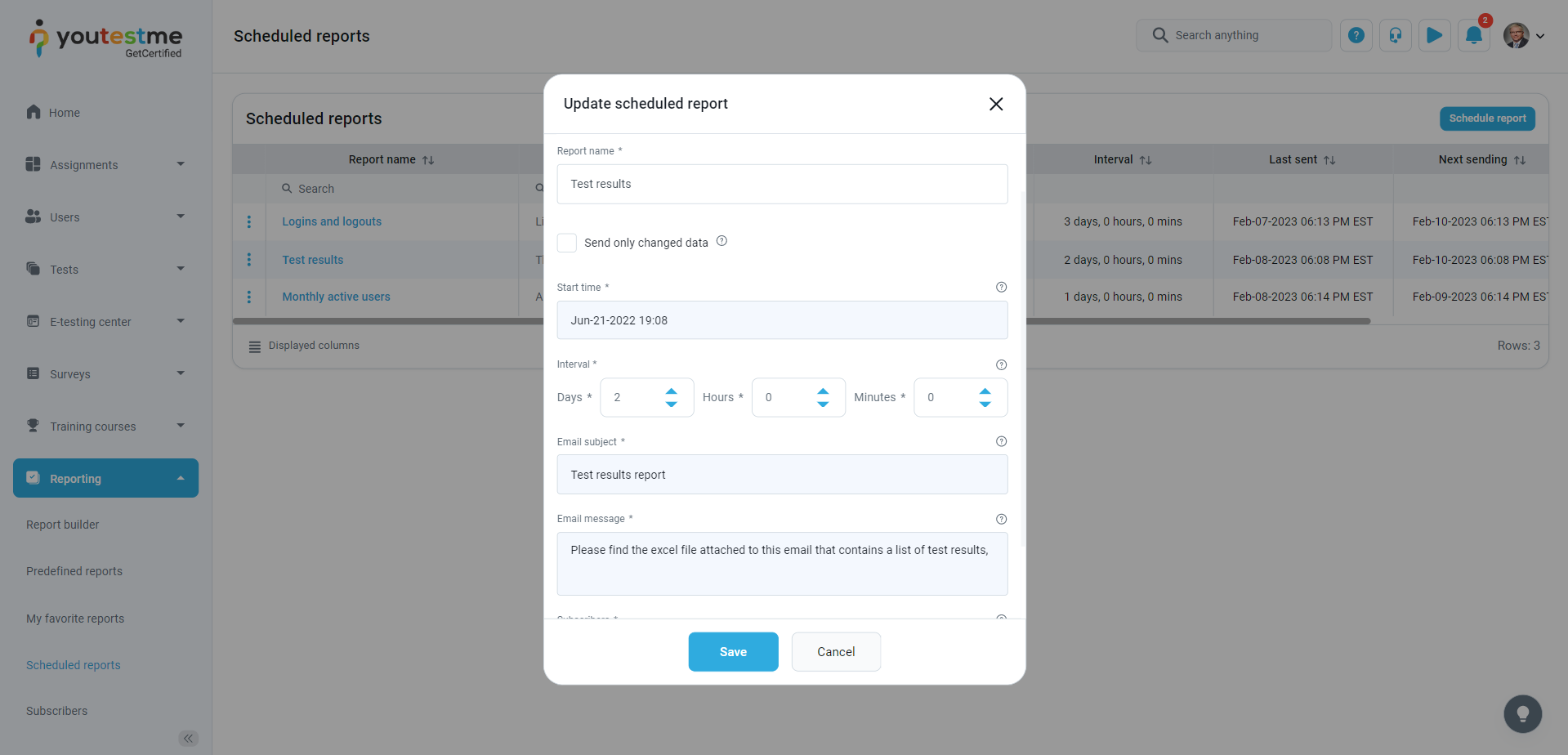Click the play video tutorial icon

[x=1434, y=36]
